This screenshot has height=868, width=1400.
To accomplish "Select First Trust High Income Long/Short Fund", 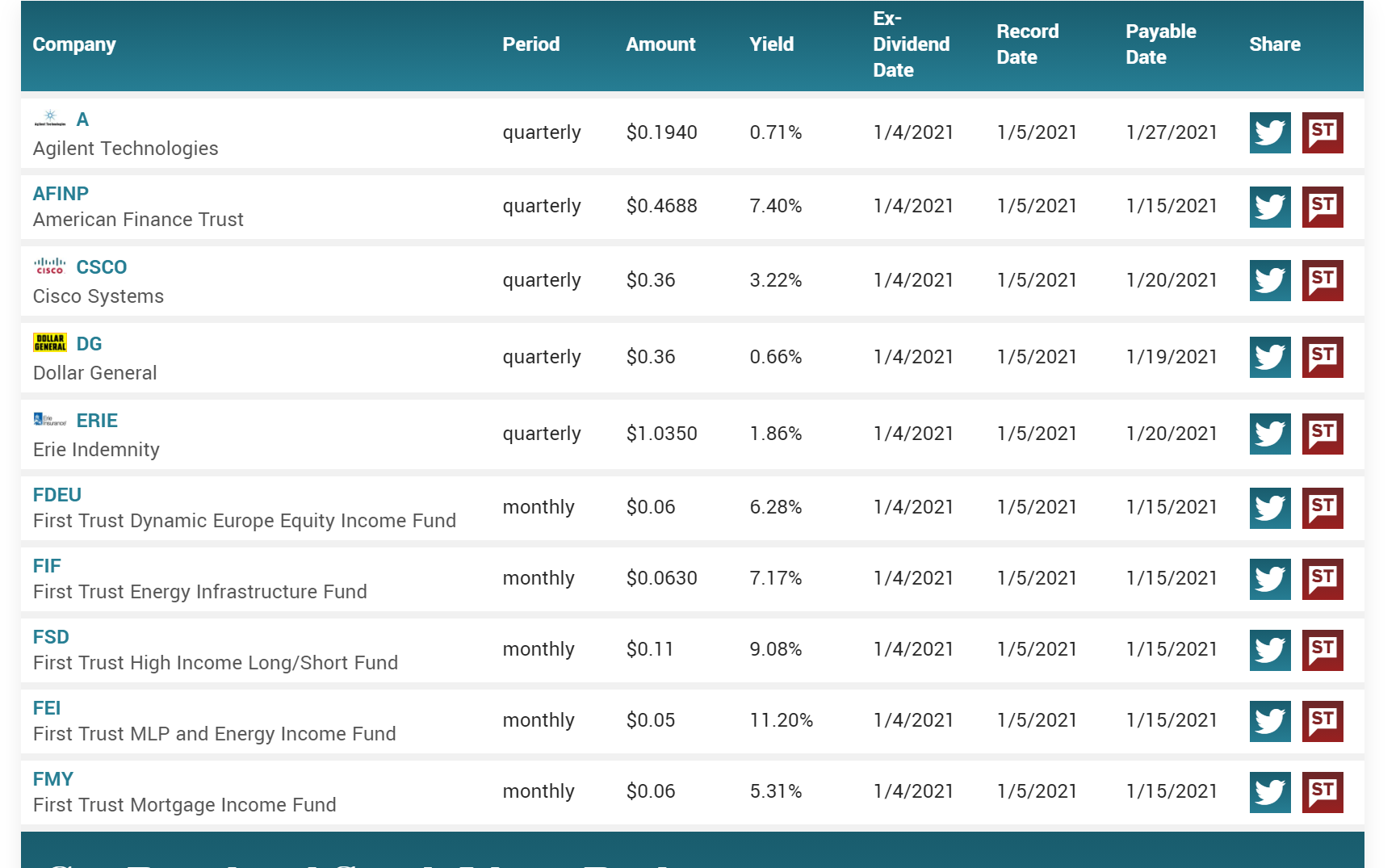I will coord(216,663).
